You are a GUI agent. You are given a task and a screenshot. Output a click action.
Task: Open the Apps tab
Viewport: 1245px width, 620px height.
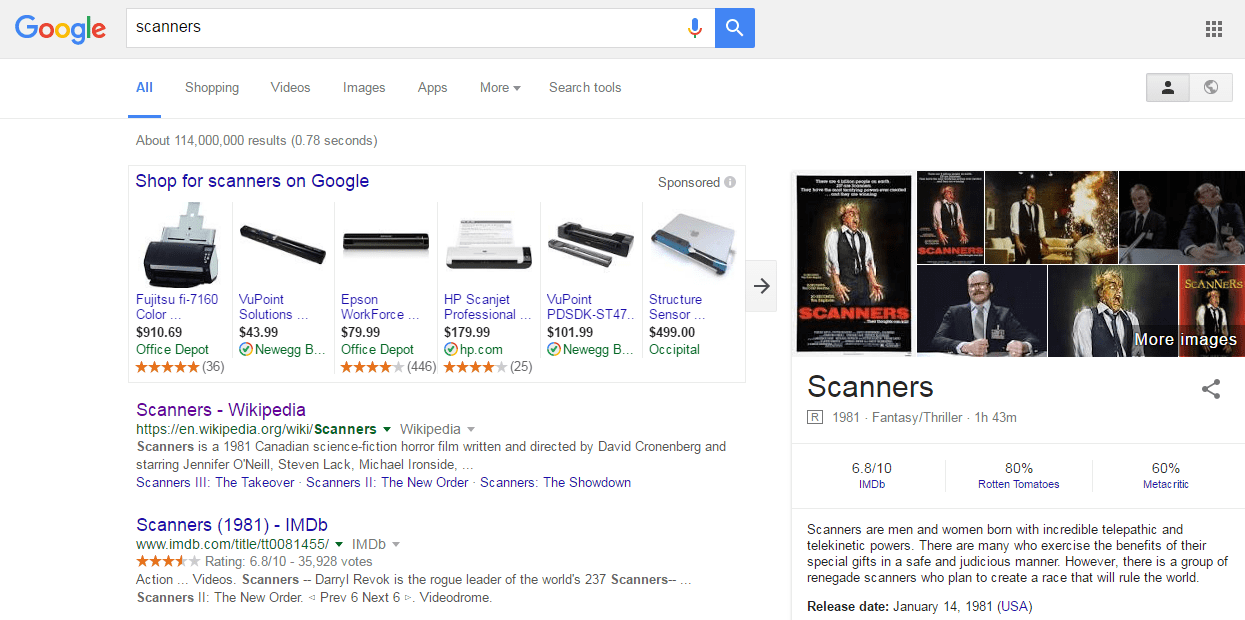tap(433, 88)
